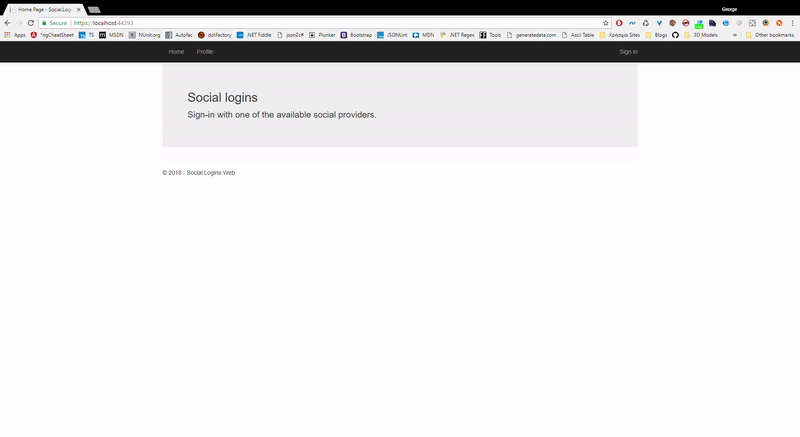This screenshot has height=437, width=800.
Task: Open the MSDN bookmark
Action: [111, 35]
